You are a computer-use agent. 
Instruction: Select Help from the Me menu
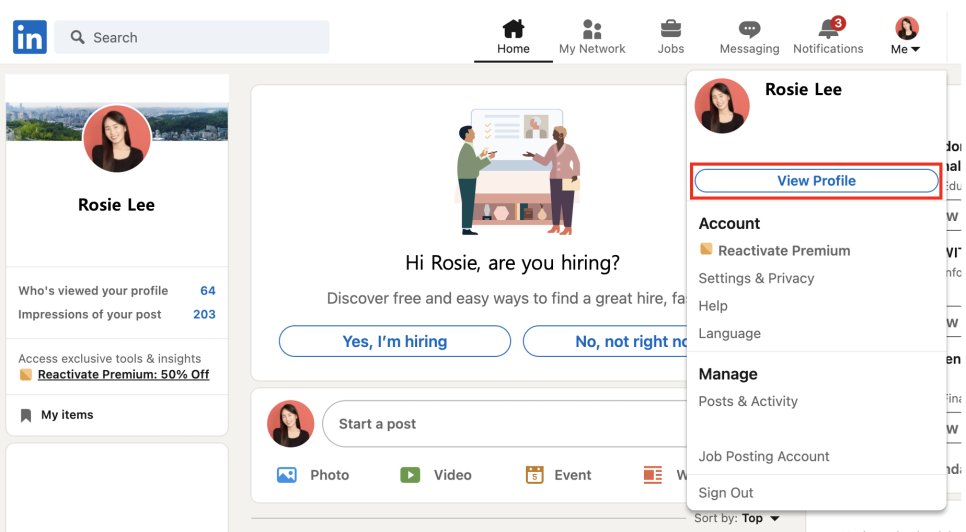pyautogui.click(x=713, y=306)
